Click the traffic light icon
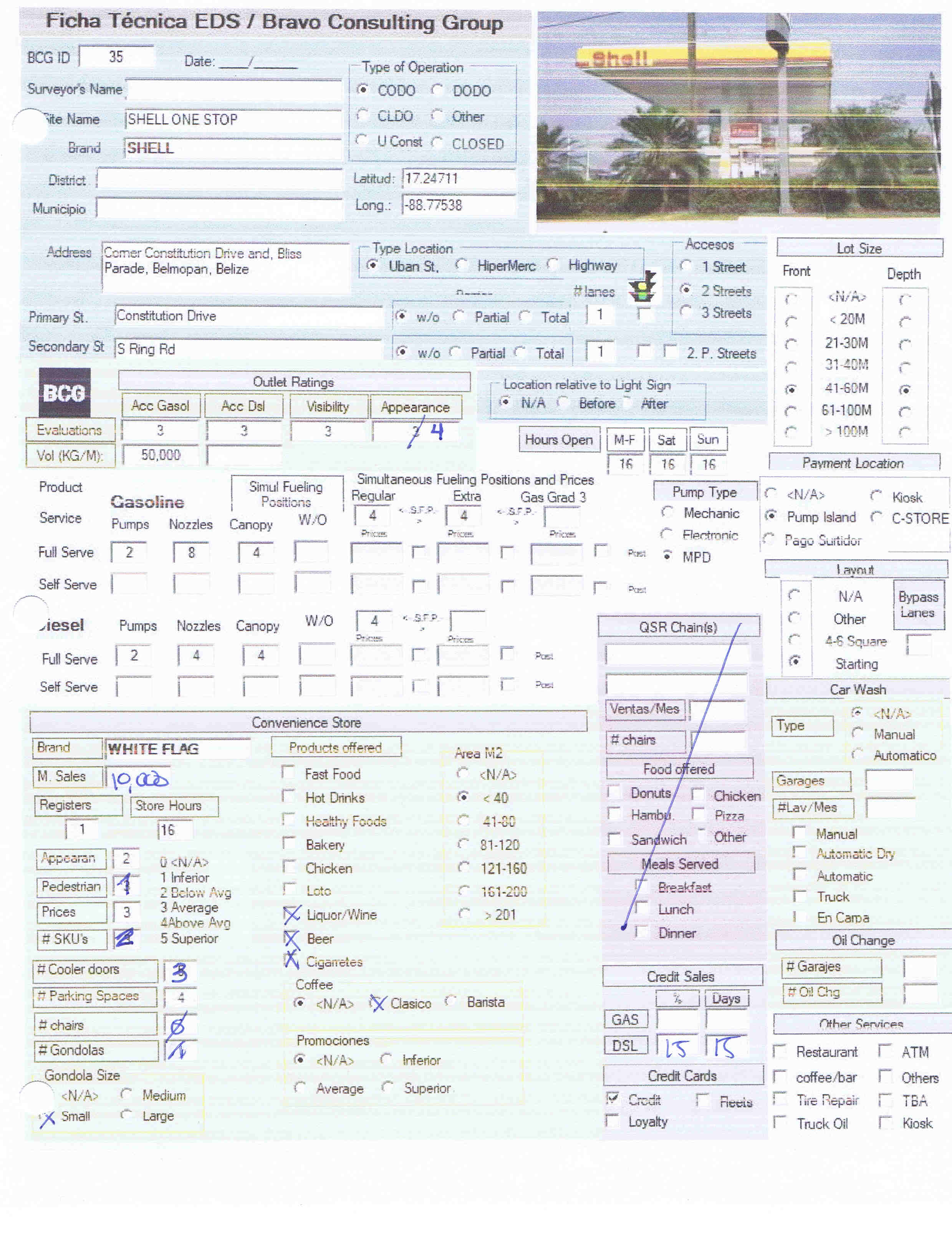952x1240 pixels. coord(642,287)
